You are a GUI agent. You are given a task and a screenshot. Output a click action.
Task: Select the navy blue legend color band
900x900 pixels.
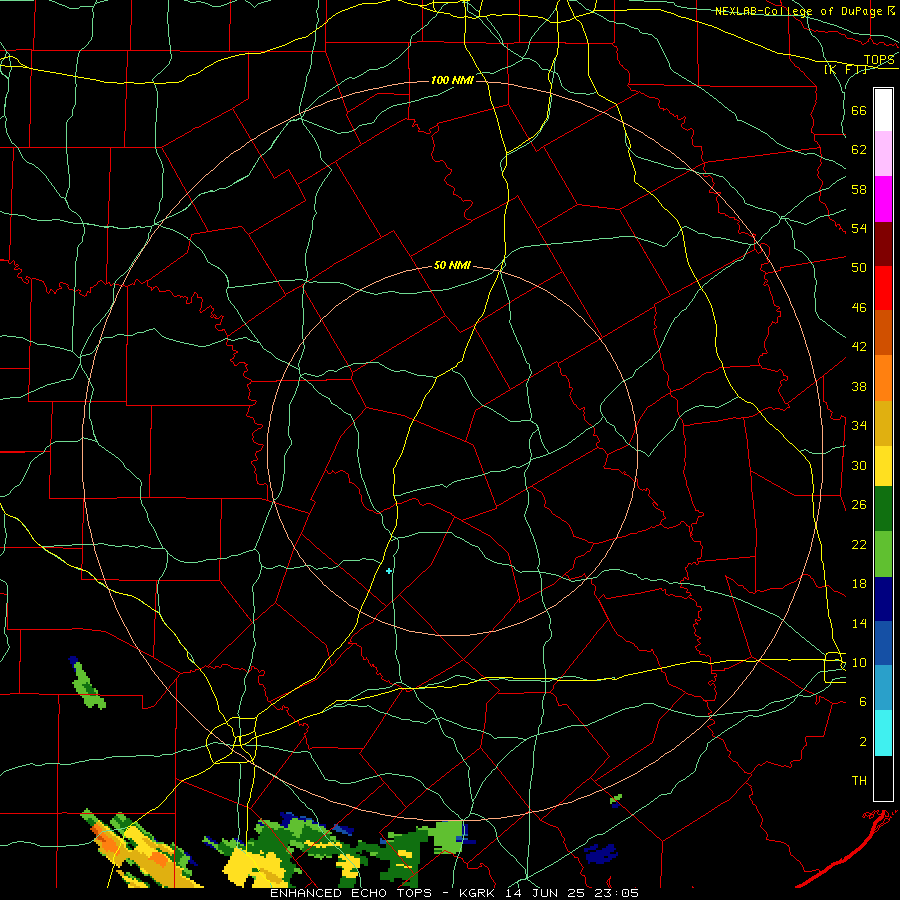[883, 599]
